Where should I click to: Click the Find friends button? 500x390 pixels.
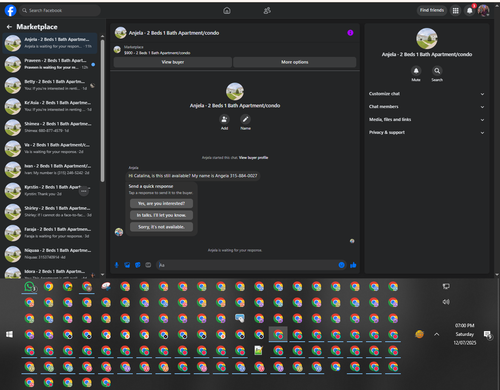tap(432, 10)
